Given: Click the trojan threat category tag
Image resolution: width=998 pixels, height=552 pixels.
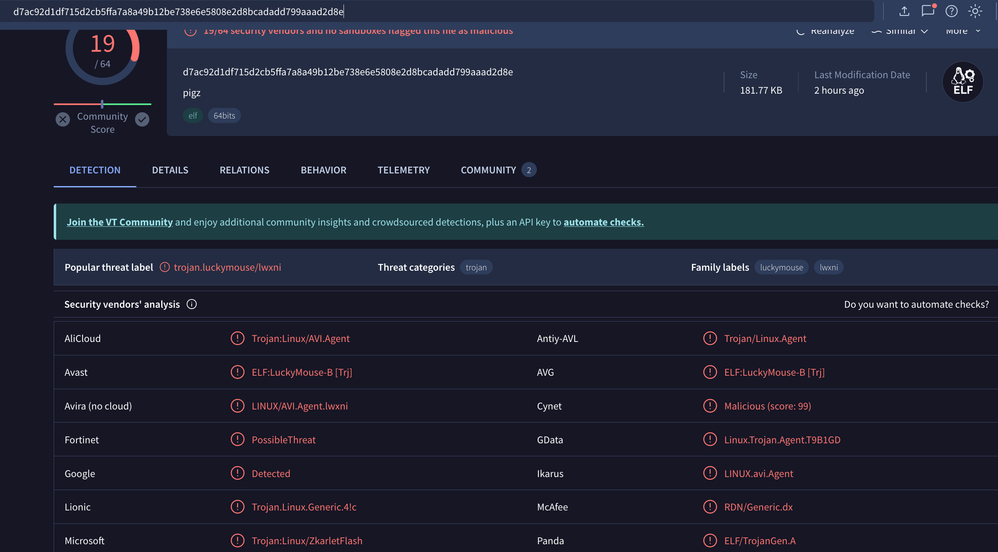Looking at the screenshot, I should [x=476, y=267].
